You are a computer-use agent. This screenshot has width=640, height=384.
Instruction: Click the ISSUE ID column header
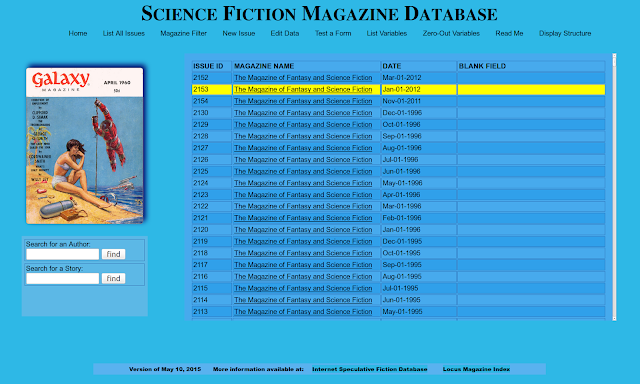click(x=212, y=66)
